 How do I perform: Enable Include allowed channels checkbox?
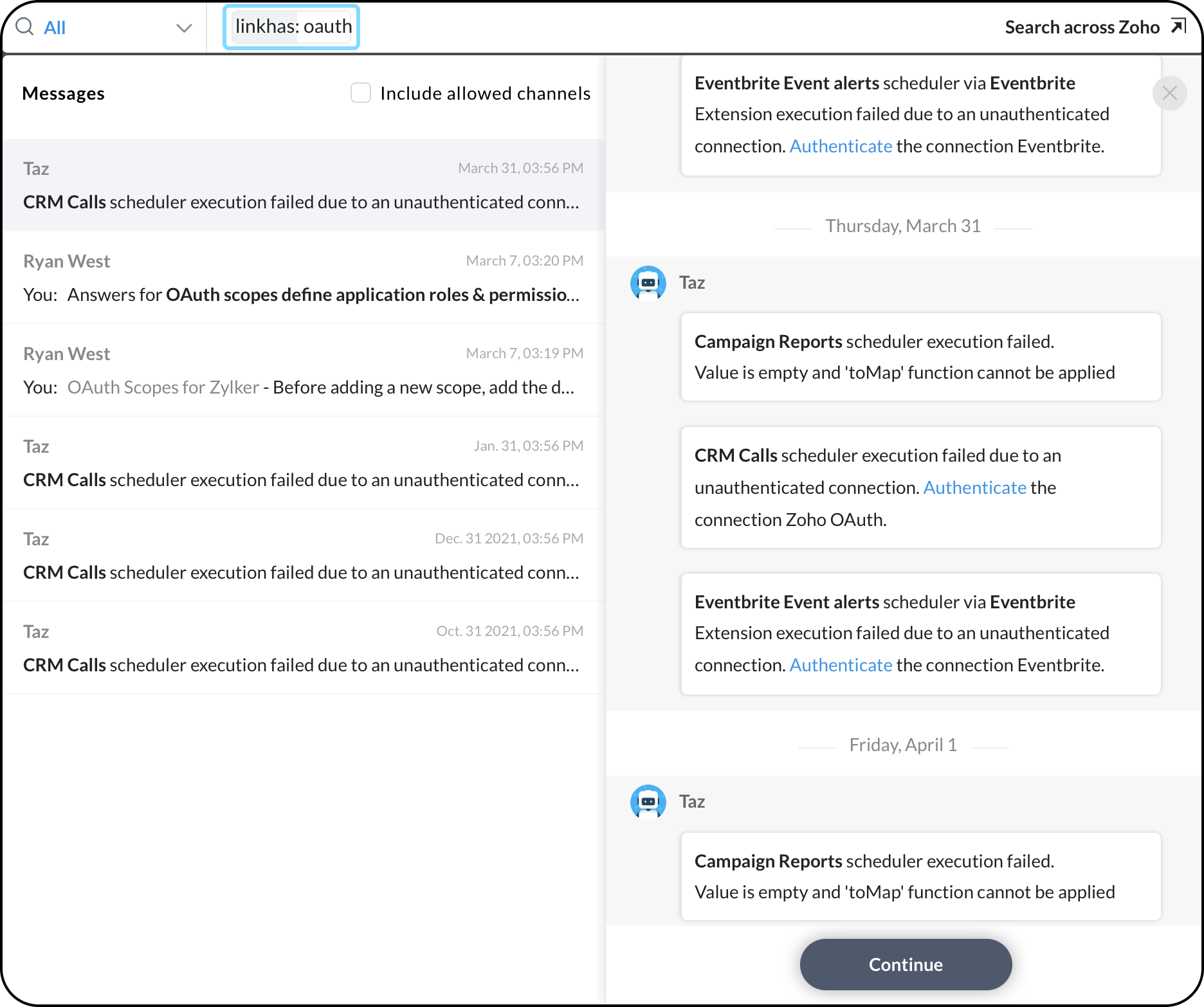(x=361, y=93)
